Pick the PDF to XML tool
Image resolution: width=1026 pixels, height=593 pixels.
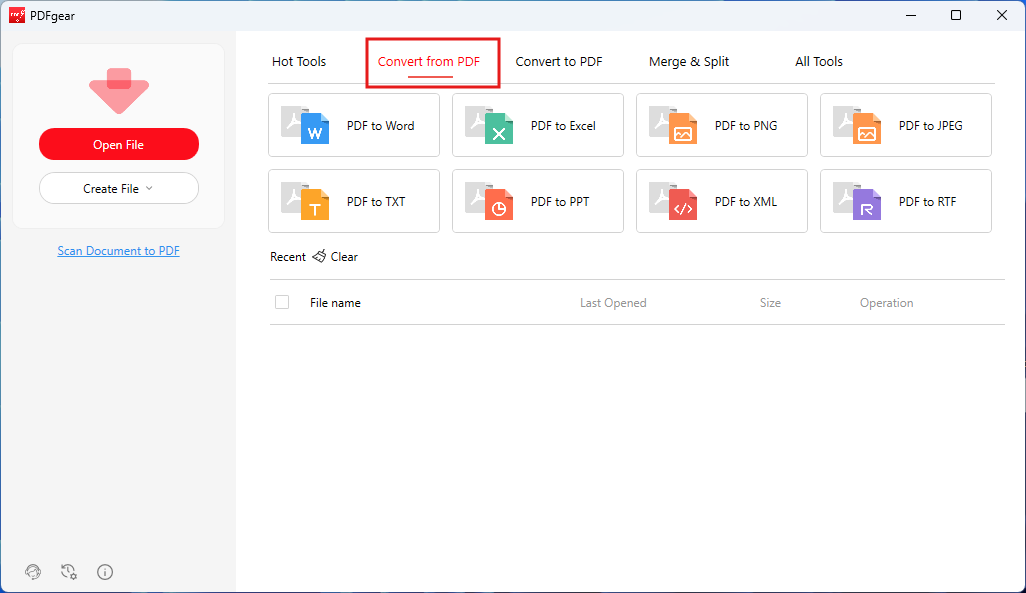(x=722, y=201)
